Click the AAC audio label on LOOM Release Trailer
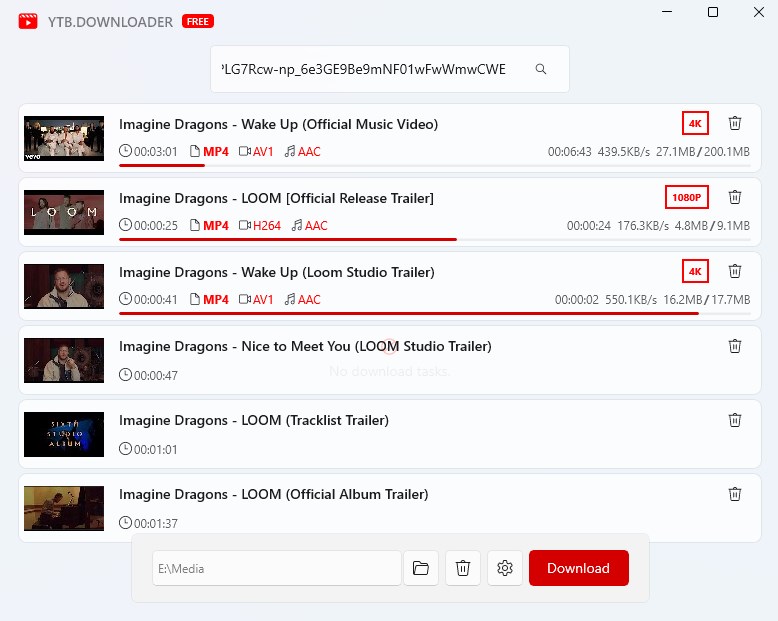 point(316,226)
